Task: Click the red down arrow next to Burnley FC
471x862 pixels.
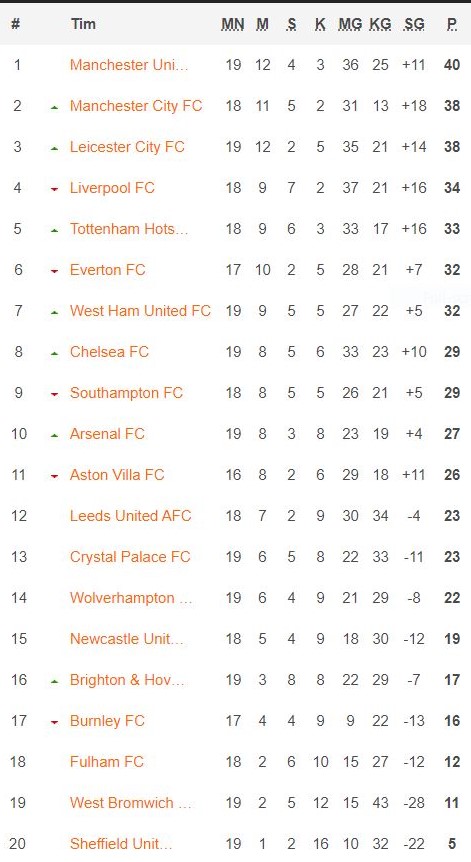Action: click(54, 722)
